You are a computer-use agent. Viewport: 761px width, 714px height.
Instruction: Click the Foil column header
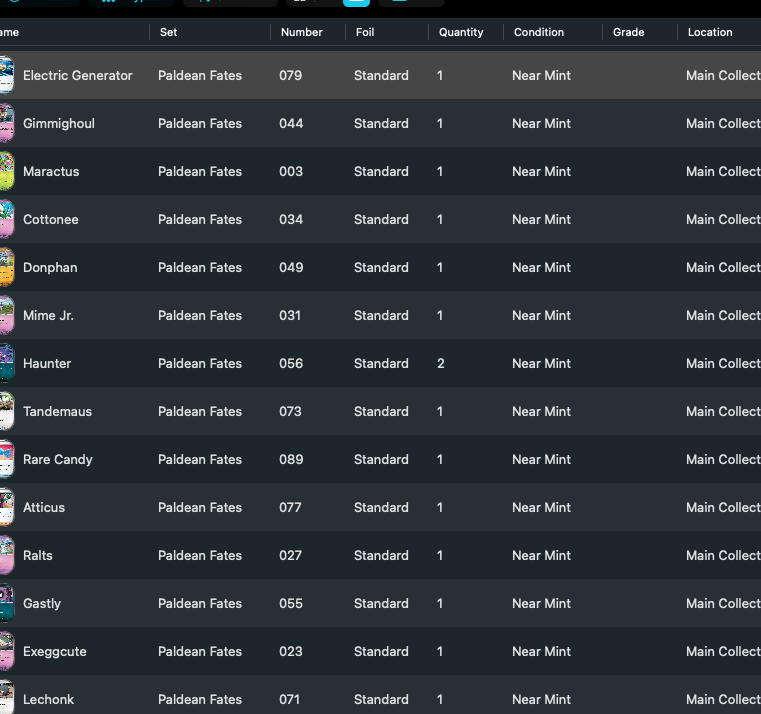click(364, 32)
